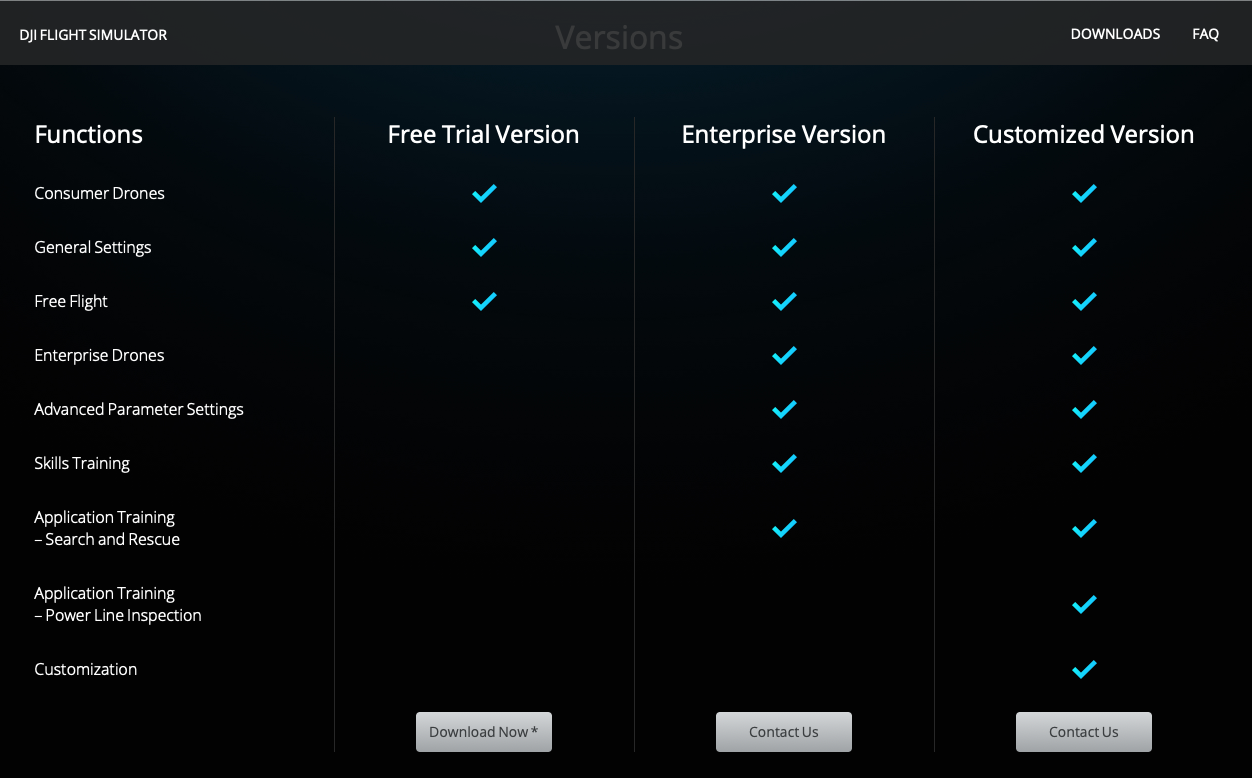The height and width of the screenshot is (778, 1252).
Task: Click the Download Now button
Action: coord(484,732)
